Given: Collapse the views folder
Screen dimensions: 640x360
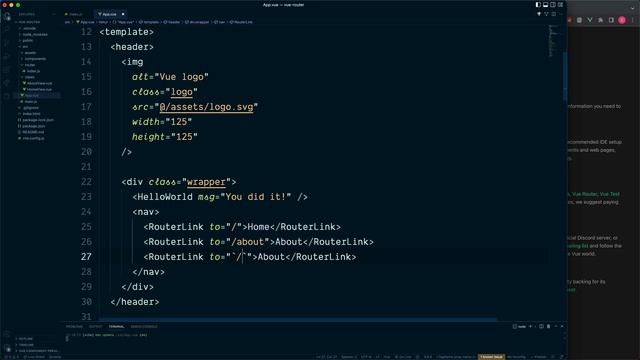Looking at the screenshot, I should 29,77.
